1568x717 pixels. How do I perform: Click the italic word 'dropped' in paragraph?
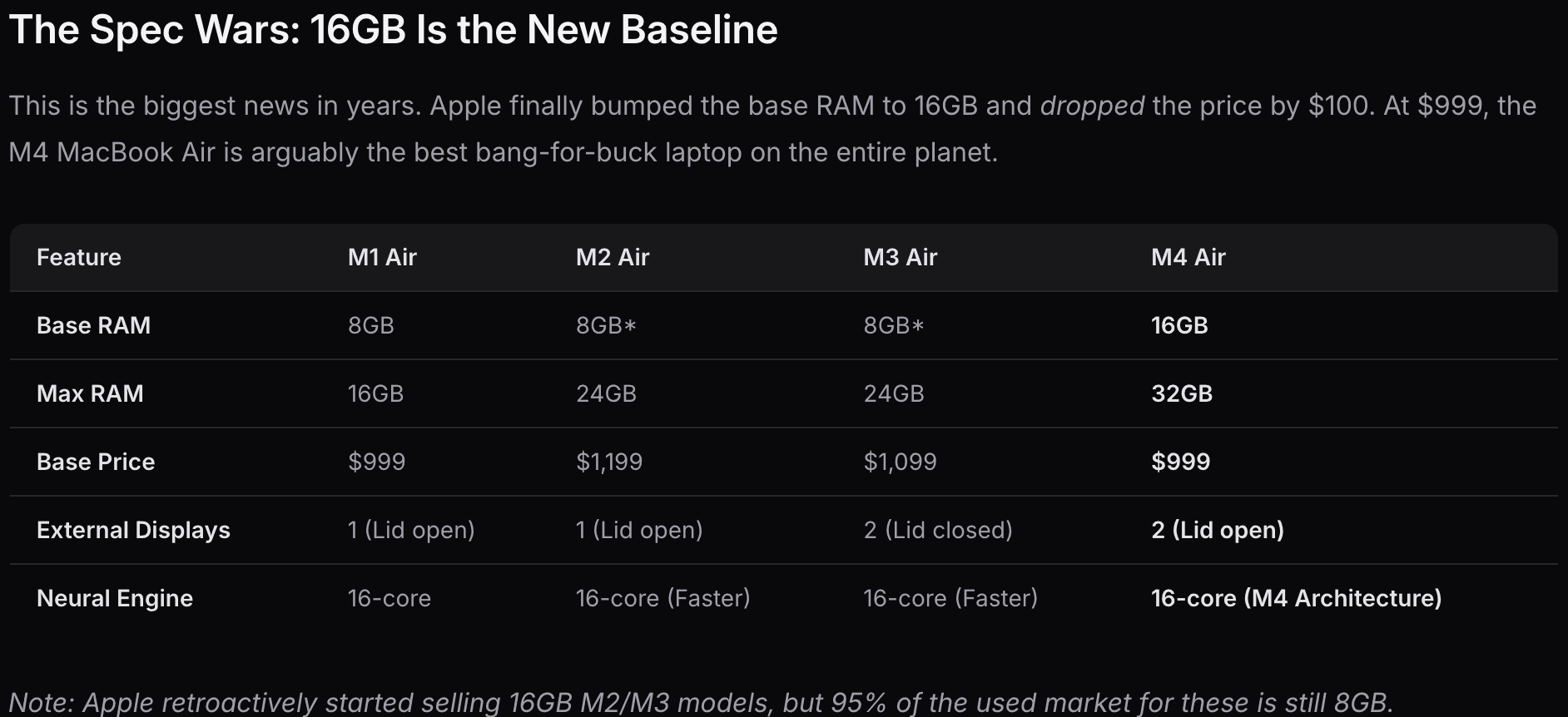click(1092, 106)
